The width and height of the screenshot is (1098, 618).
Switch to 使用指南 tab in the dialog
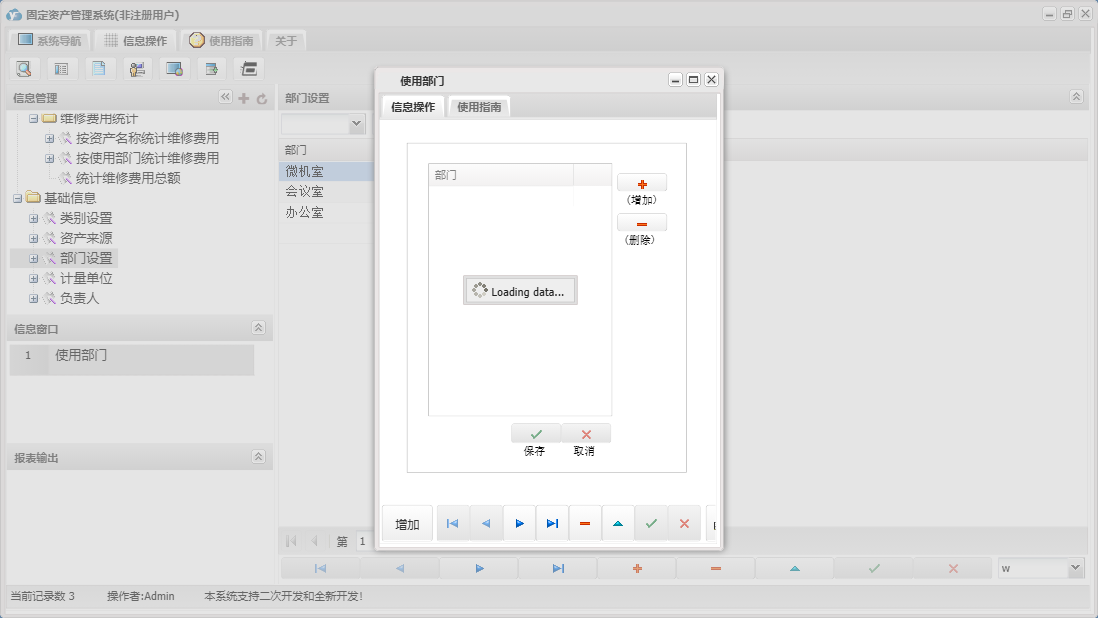pyautogui.click(x=480, y=107)
